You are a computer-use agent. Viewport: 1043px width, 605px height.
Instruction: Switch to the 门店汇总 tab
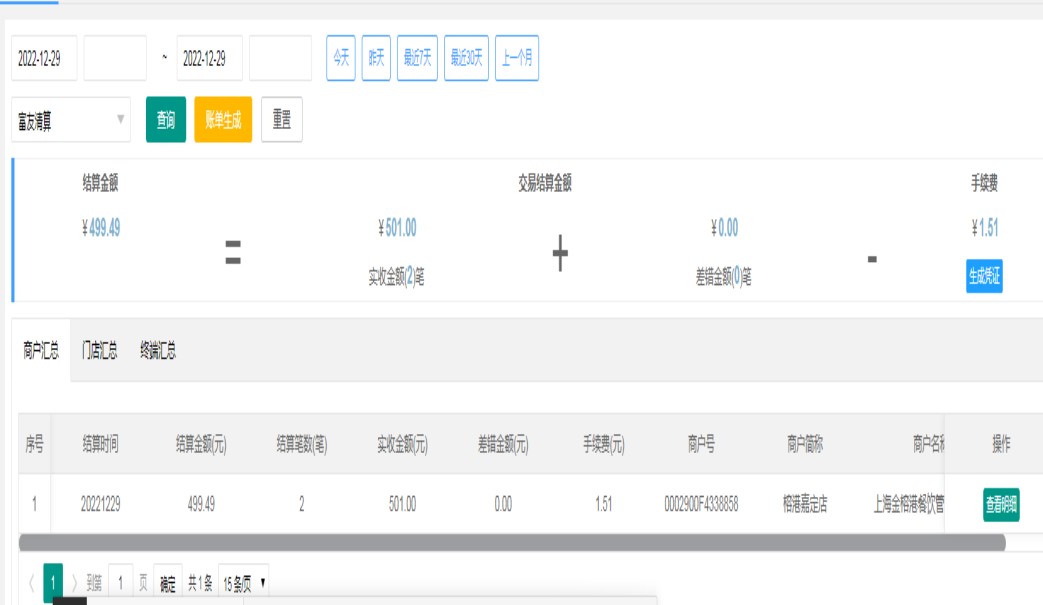point(99,351)
